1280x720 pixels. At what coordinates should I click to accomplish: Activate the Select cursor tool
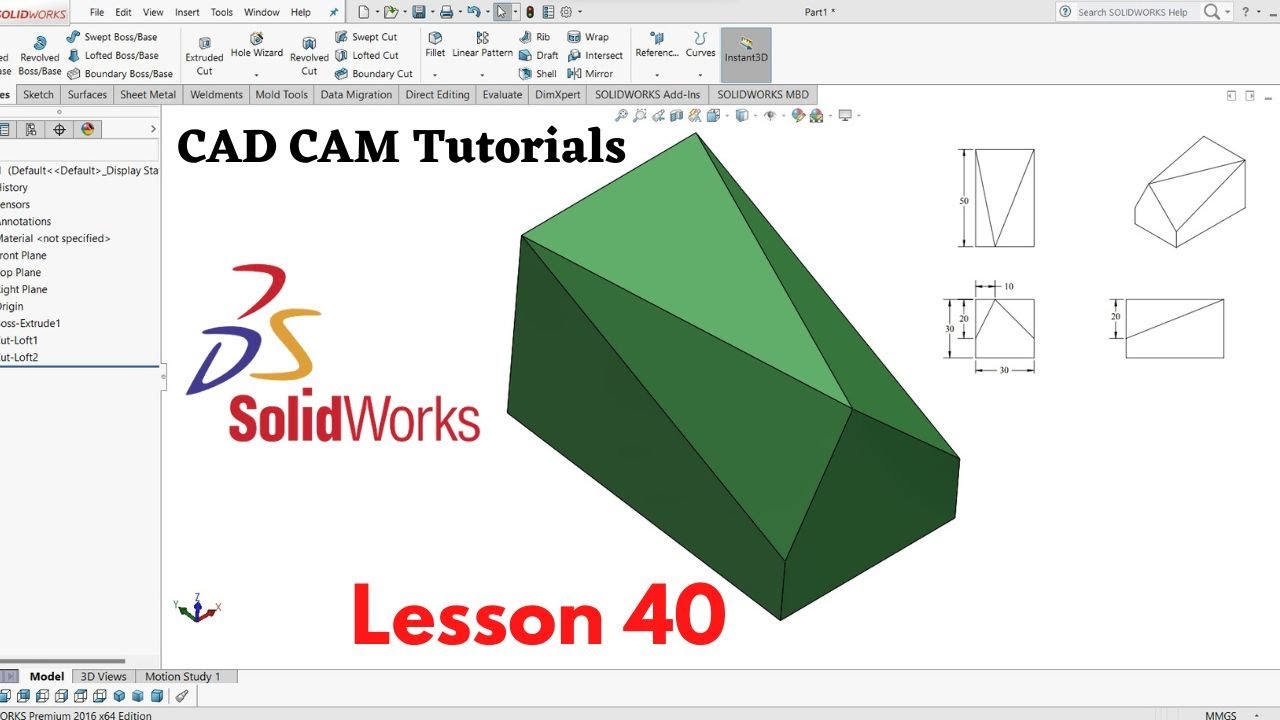(x=502, y=12)
